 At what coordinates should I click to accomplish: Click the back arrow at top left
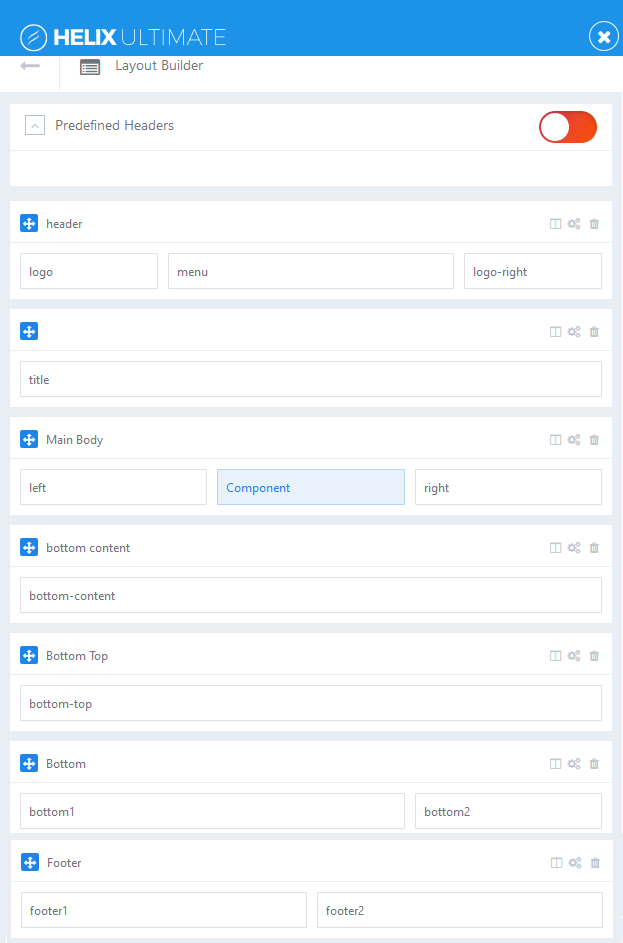pyautogui.click(x=29, y=64)
